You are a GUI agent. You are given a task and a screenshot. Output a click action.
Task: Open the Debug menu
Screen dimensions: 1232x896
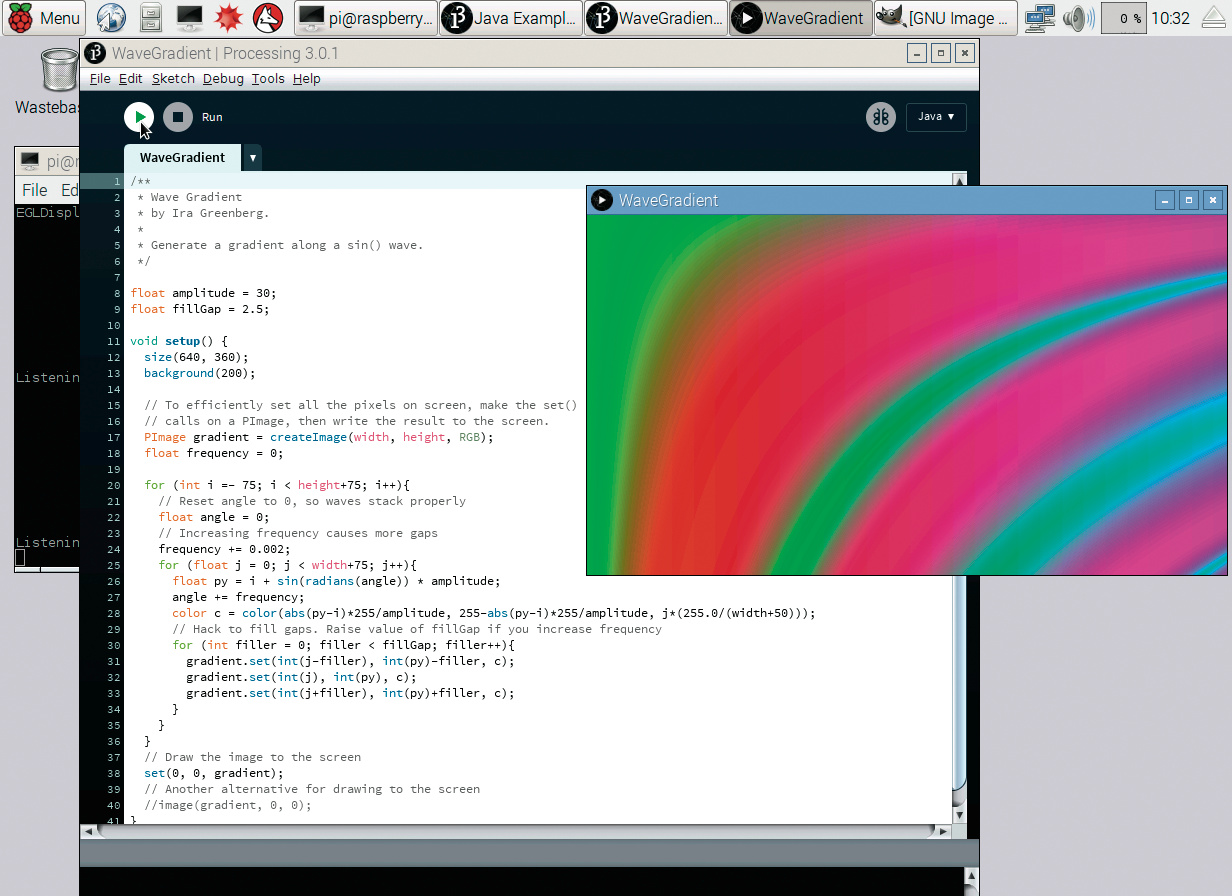point(223,79)
